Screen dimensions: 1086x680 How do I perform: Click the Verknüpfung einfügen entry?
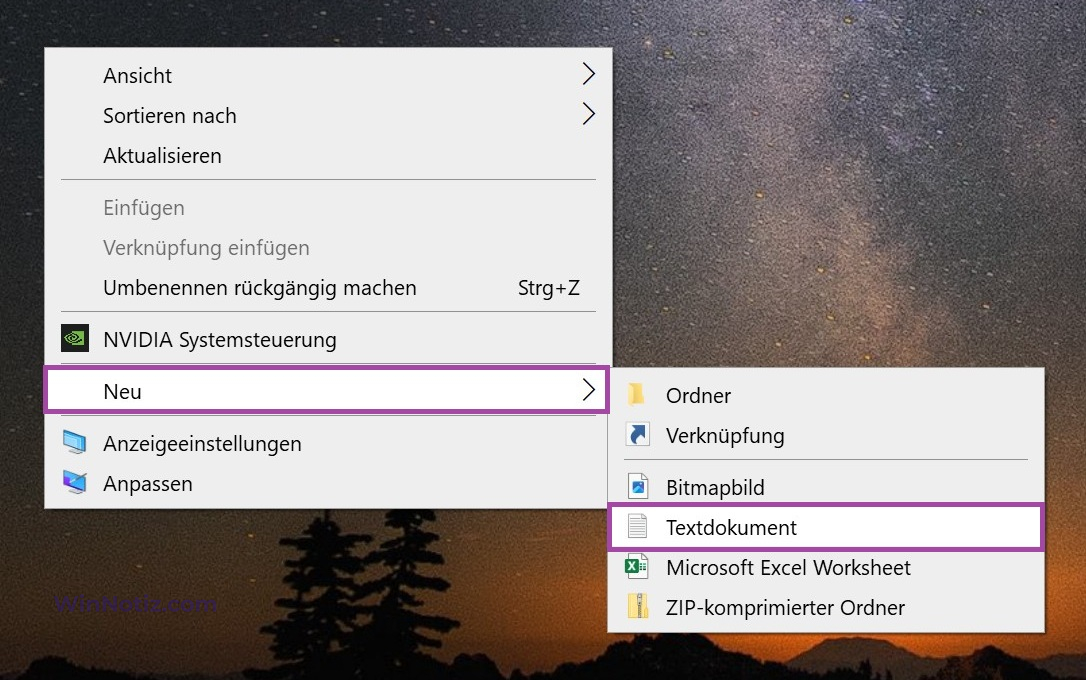pos(206,248)
